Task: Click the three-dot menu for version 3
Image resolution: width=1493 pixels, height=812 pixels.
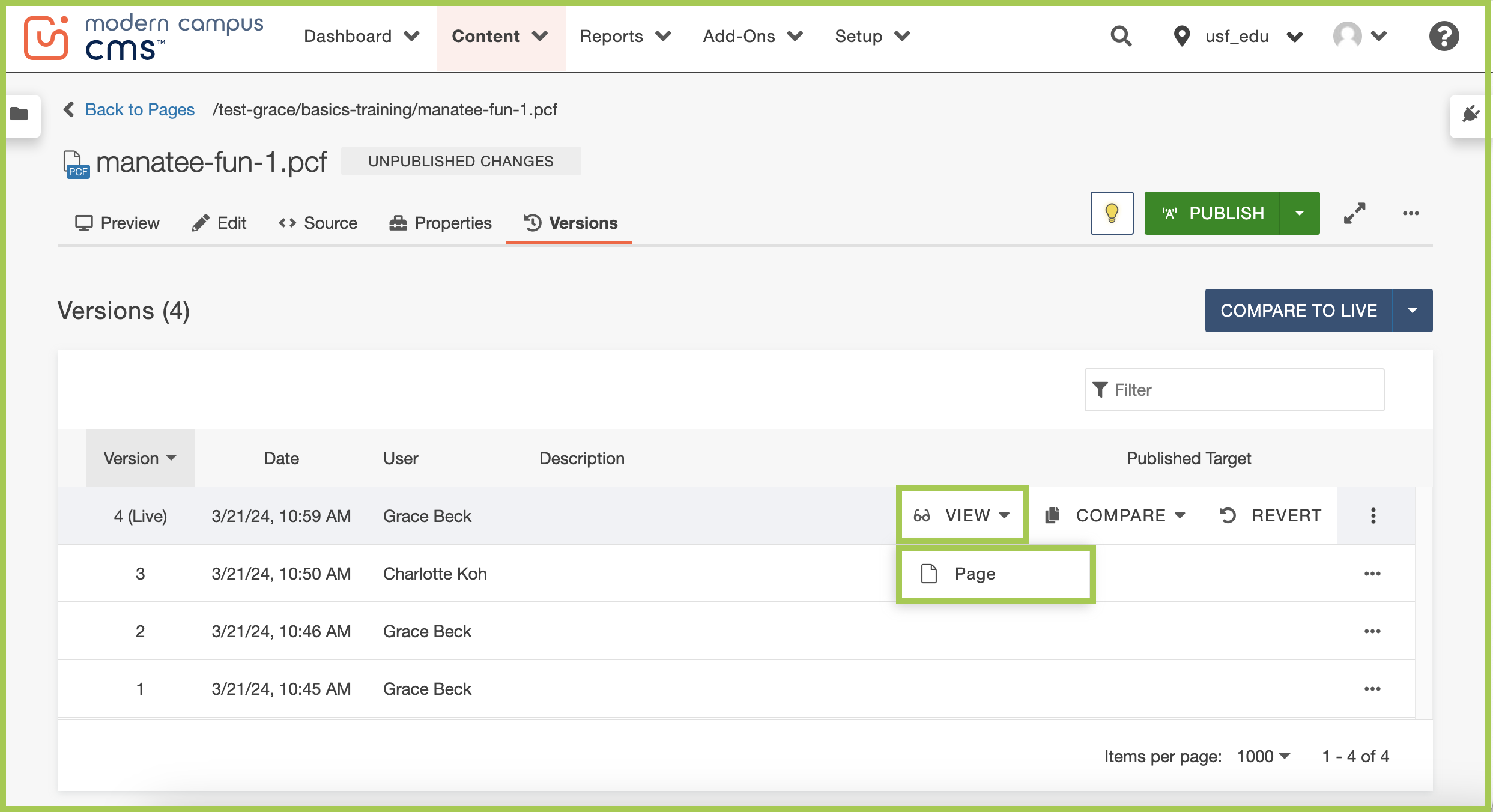Action: pos(1373,574)
